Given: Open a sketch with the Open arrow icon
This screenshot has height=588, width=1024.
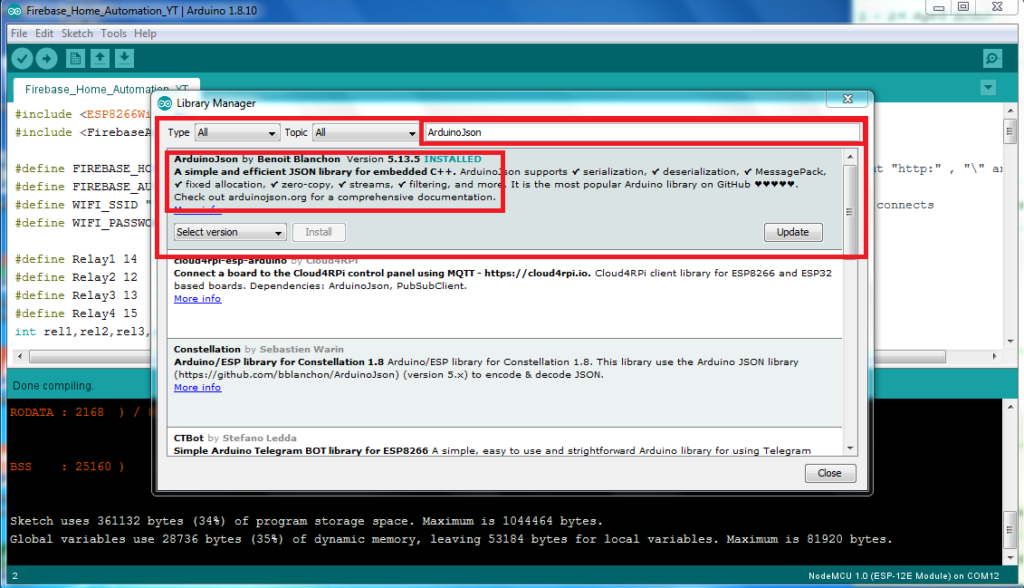Looking at the screenshot, I should click(x=100, y=59).
